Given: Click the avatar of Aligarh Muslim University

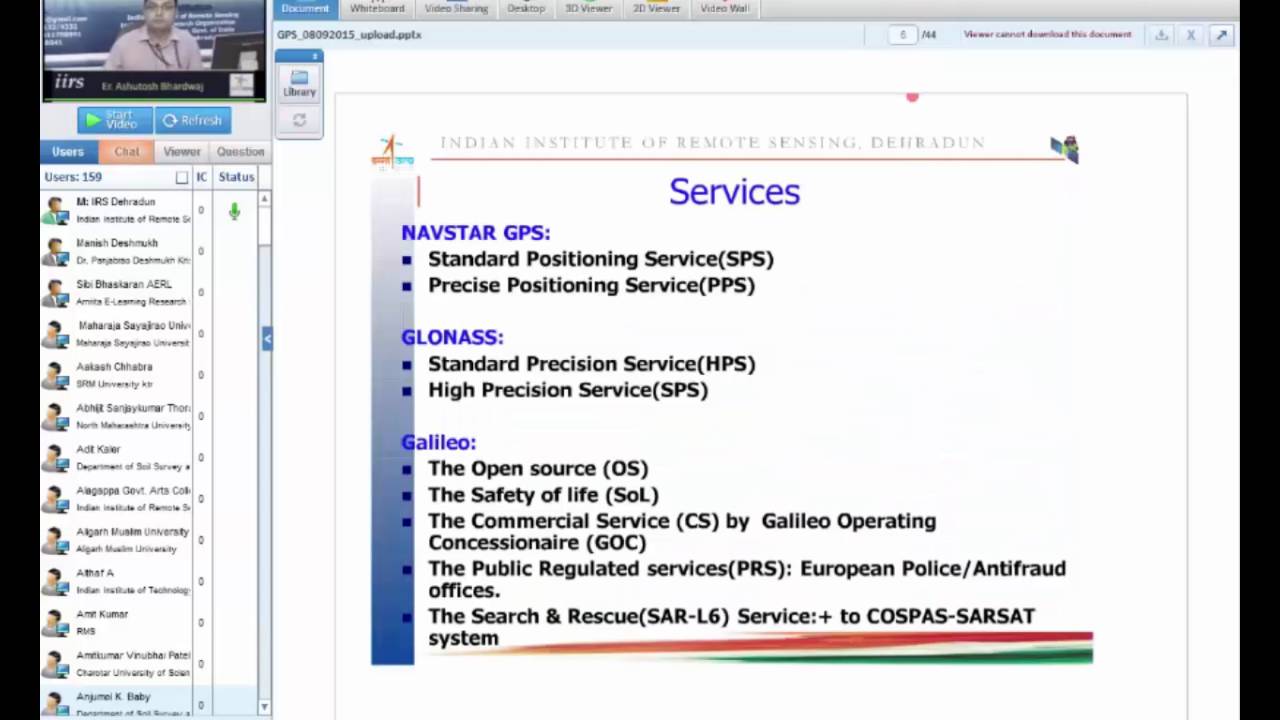Looking at the screenshot, I should [x=56, y=541].
